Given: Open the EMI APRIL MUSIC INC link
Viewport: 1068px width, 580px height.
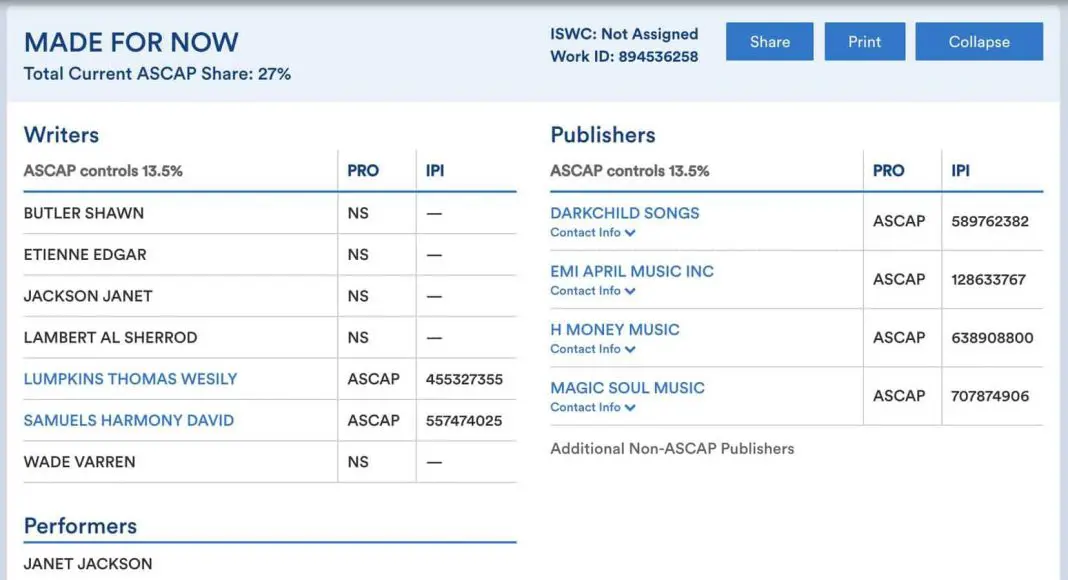Looking at the screenshot, I should pyautogui.click(x=631, y=271).
